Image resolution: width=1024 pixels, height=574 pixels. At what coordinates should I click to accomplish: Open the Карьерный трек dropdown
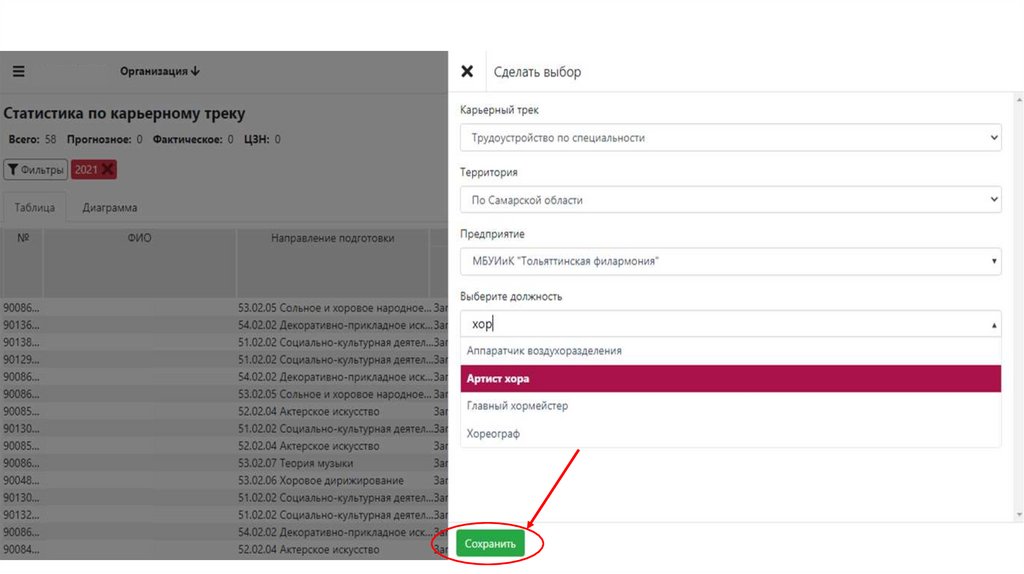click(730, 138)
